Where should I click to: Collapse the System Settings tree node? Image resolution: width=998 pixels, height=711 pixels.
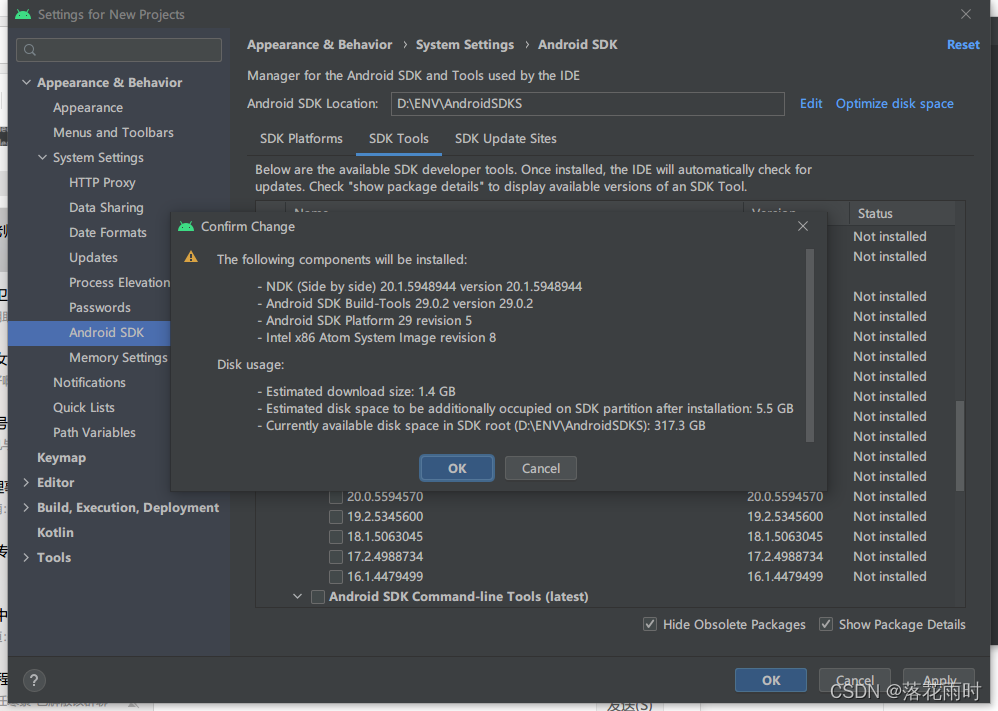coord(42,157)
